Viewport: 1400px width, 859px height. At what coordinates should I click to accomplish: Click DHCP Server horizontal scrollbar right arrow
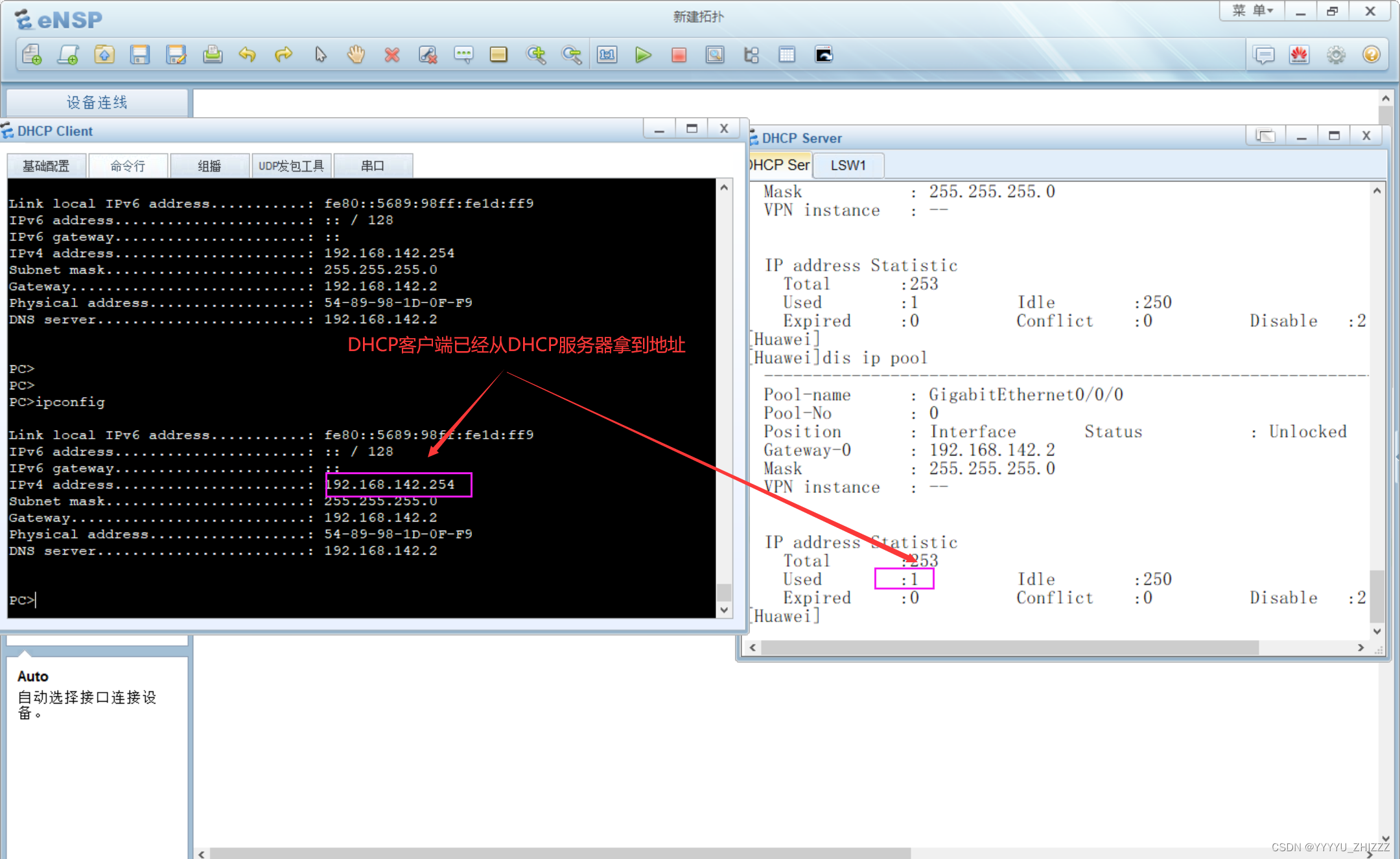click(1360, 647)
